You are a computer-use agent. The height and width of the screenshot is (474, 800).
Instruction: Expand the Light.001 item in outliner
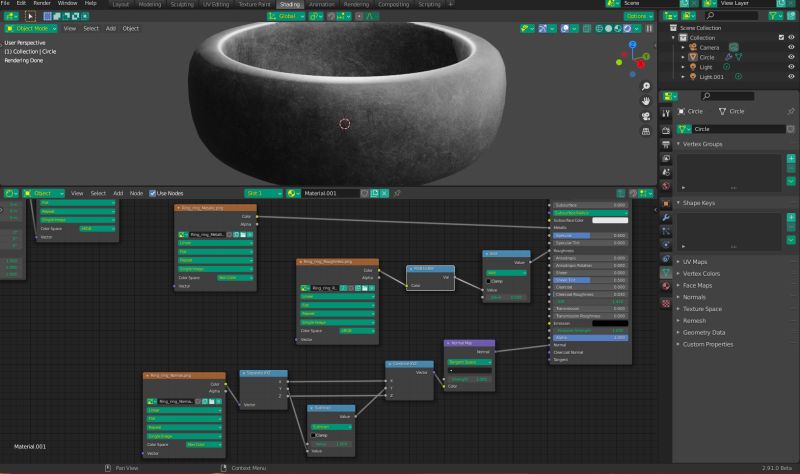click(683, 77)
